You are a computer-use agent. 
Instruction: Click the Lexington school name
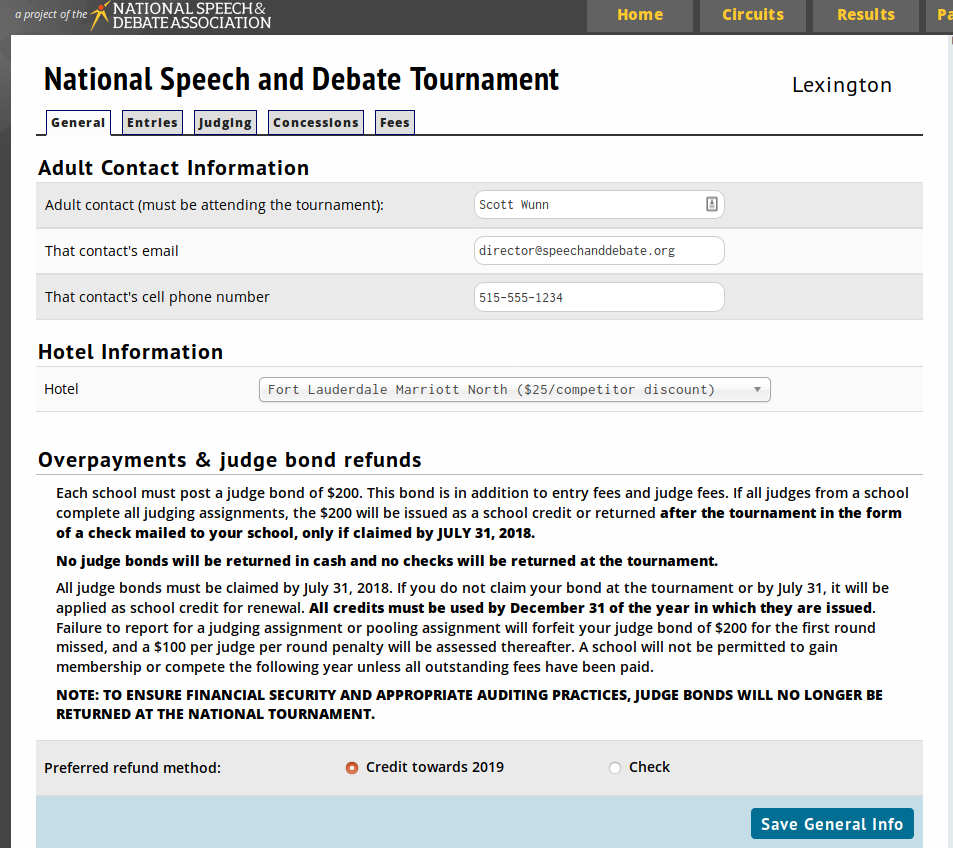[x=841, y=85]
